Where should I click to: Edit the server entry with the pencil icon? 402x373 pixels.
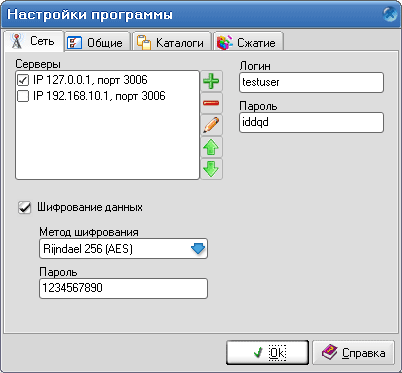(x=211, y=125)
